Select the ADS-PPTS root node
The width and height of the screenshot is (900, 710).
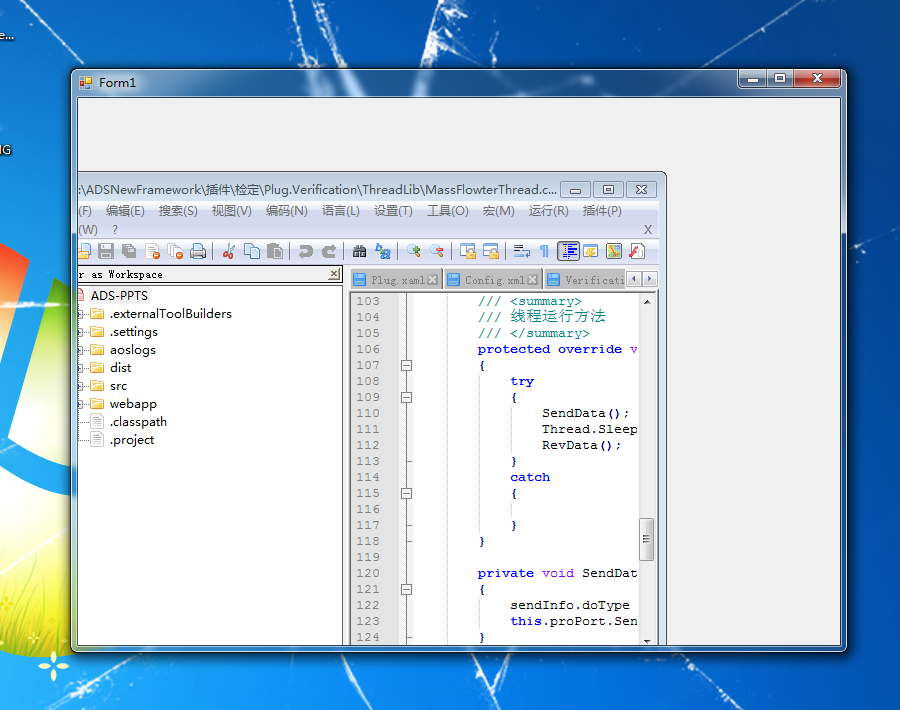click(x=119, y=296)
